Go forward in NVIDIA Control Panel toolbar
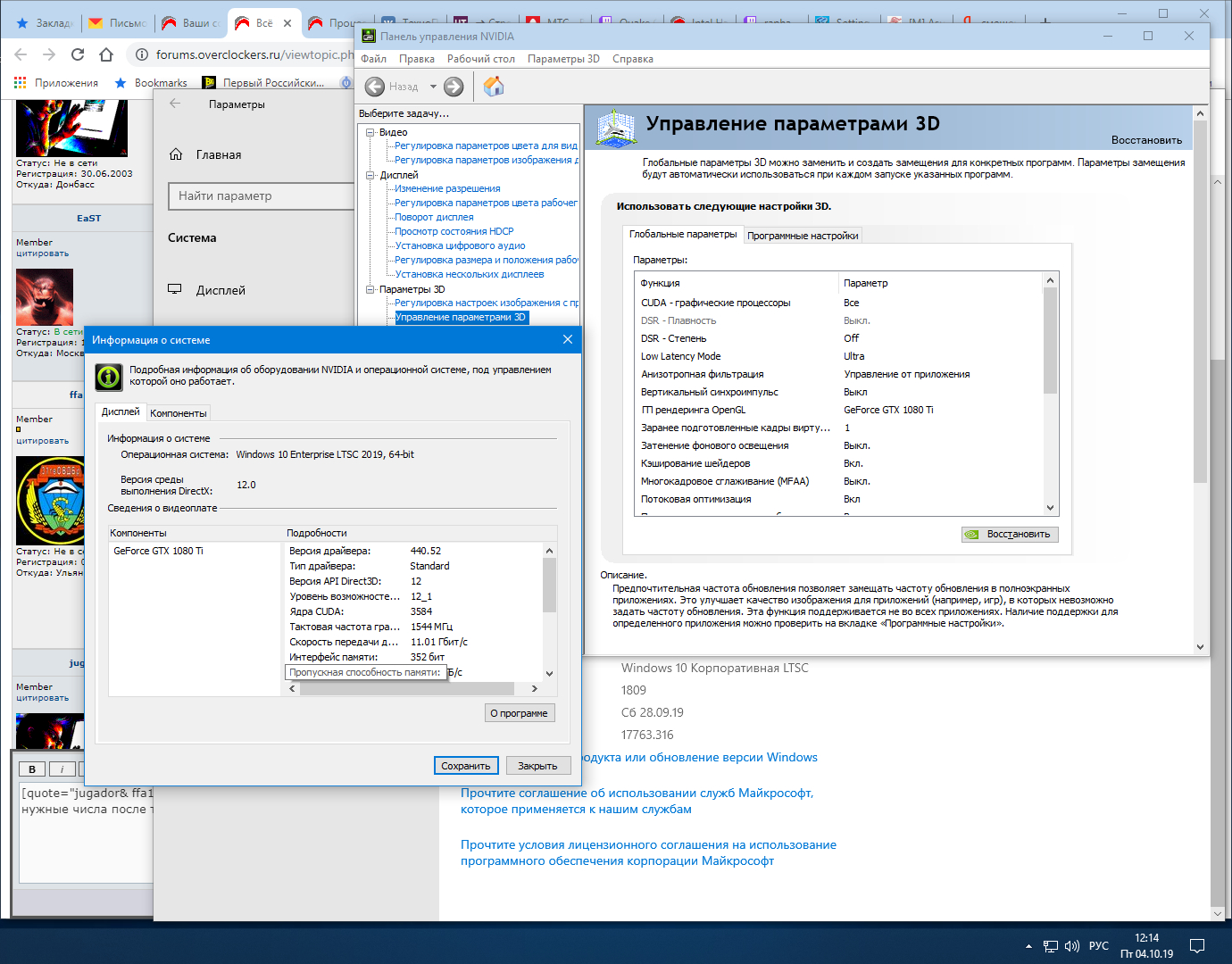 (454, 87)
